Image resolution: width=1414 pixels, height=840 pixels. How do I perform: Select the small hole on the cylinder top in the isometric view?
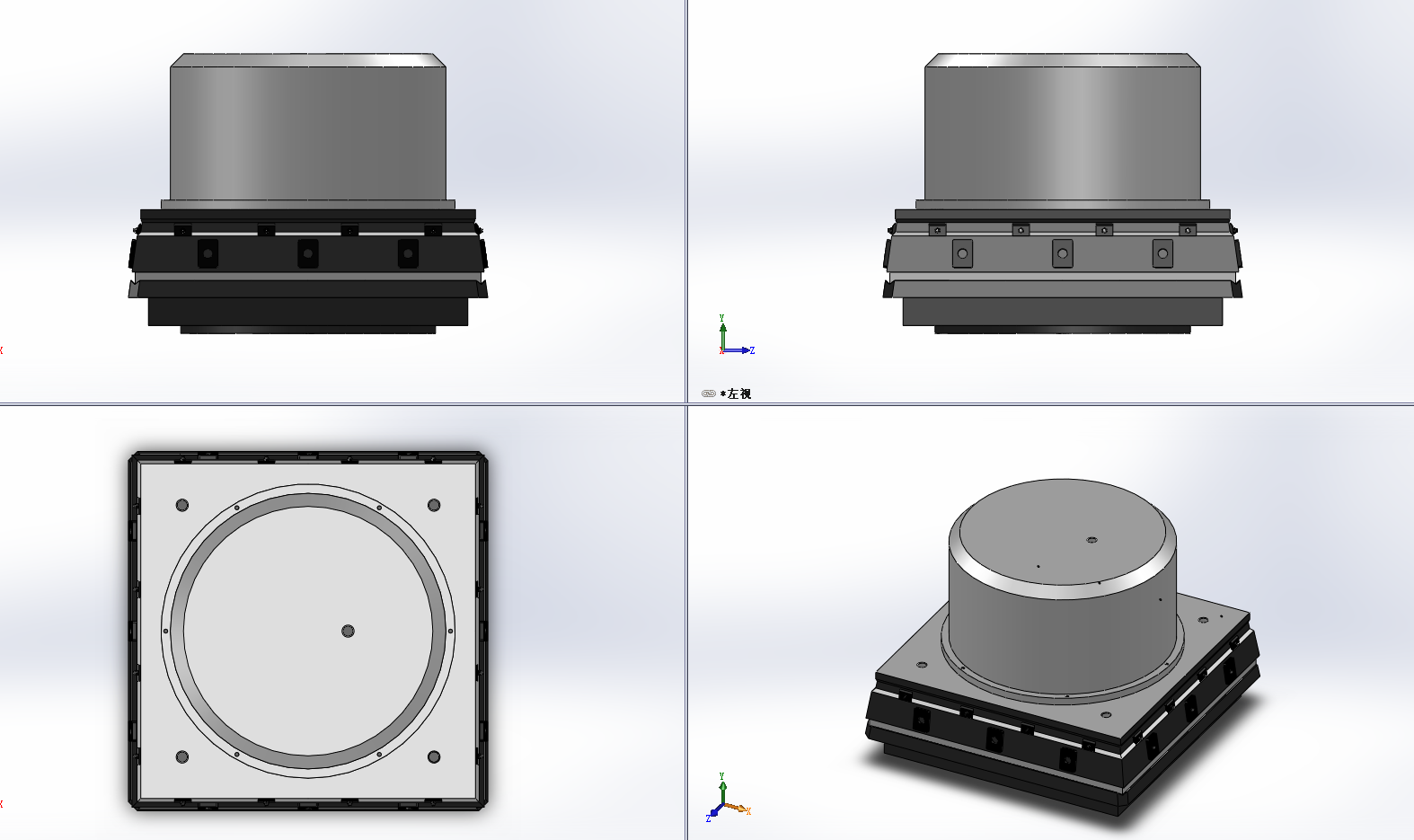click(1091, 540)
